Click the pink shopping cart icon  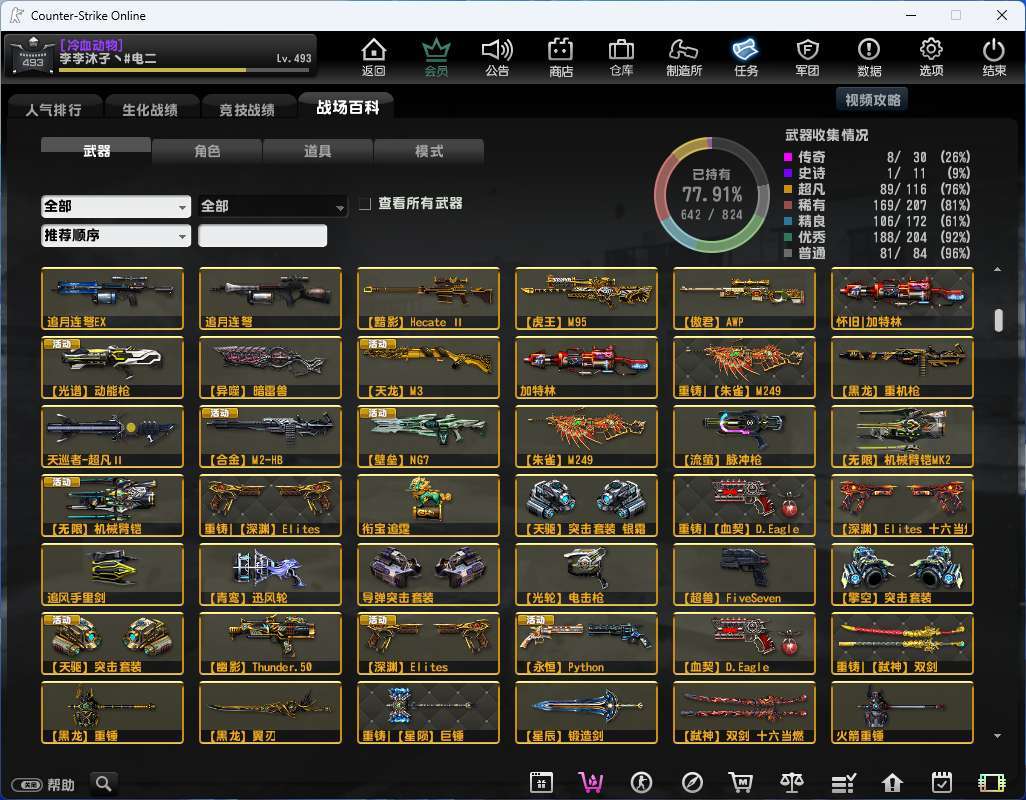pos(591,782)
